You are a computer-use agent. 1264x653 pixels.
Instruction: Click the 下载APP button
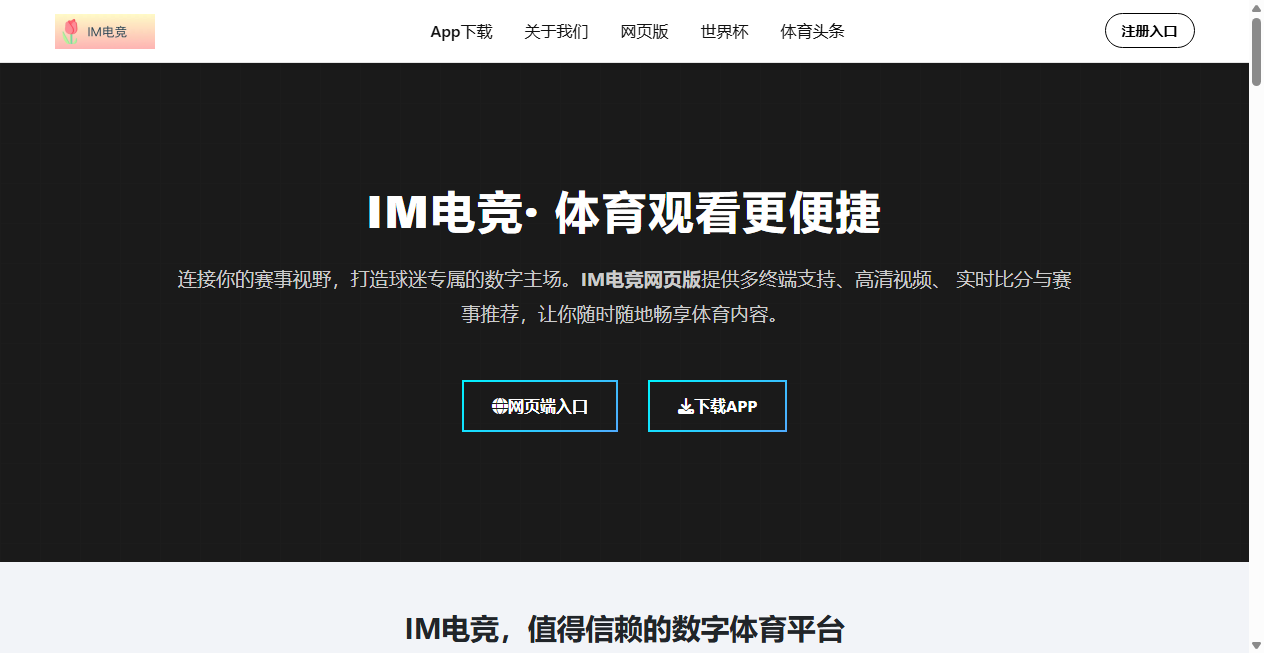[x=718, y=406]
